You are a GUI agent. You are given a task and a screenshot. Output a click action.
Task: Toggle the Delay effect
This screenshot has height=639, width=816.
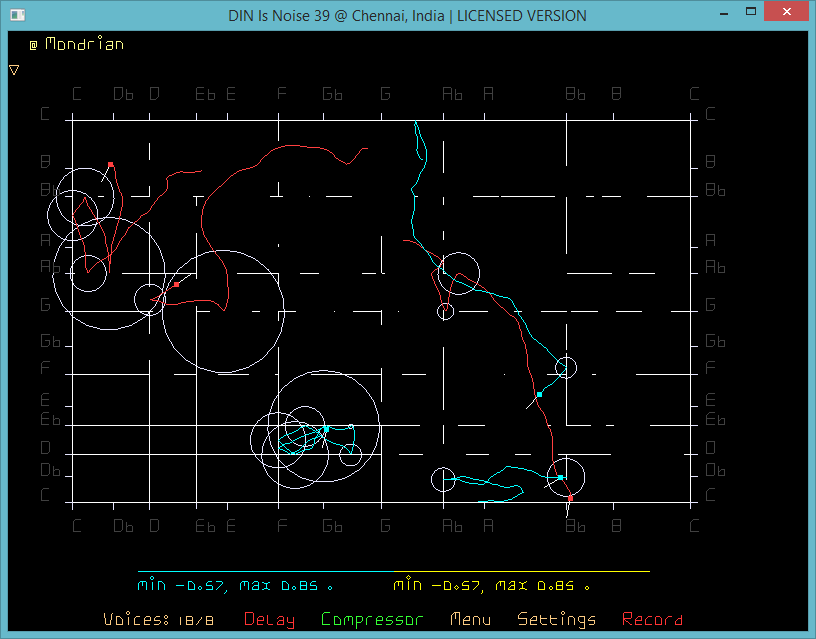coord(269,620)
